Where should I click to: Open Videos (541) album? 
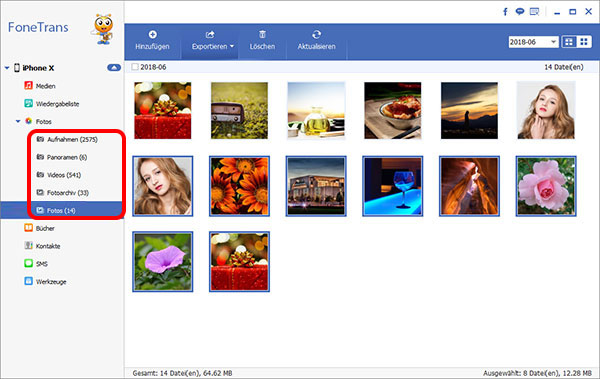tap(59, 175)
